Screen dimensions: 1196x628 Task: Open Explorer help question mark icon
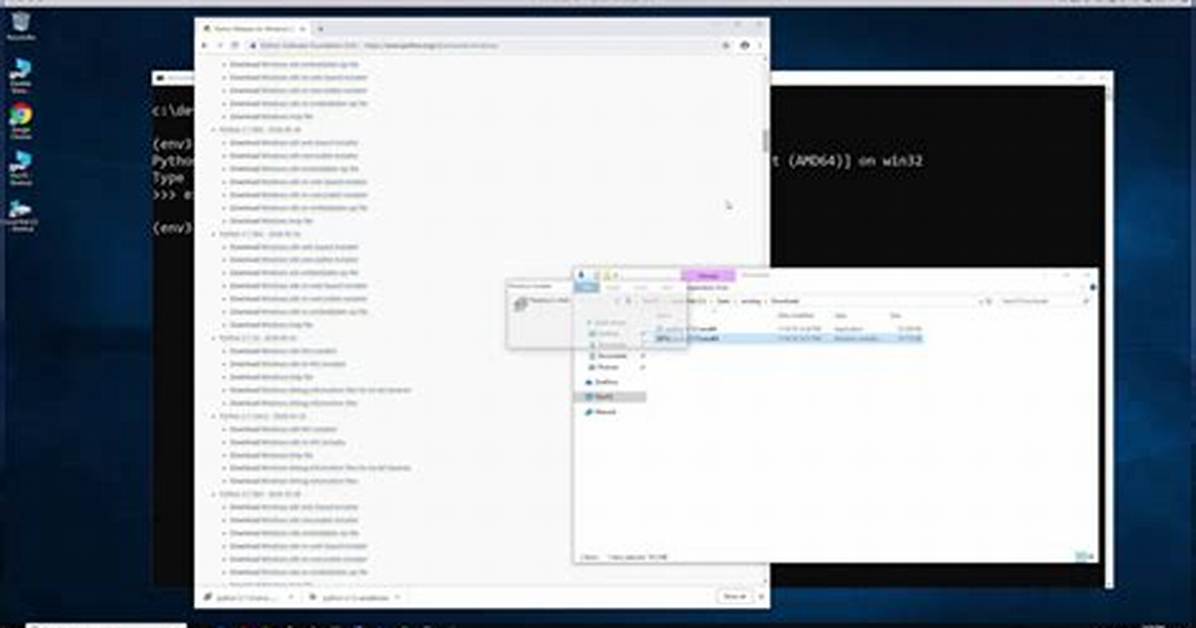[1092, 288]
